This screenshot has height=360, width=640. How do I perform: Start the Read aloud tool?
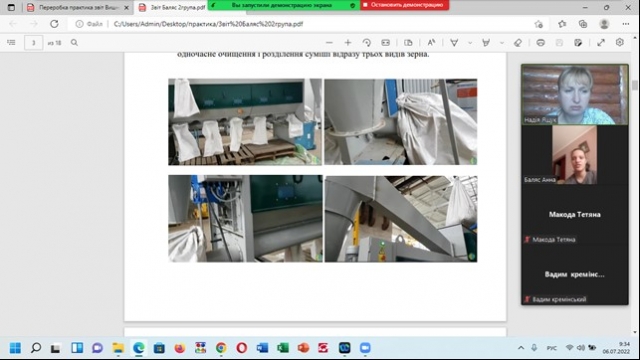pos(431,42)
